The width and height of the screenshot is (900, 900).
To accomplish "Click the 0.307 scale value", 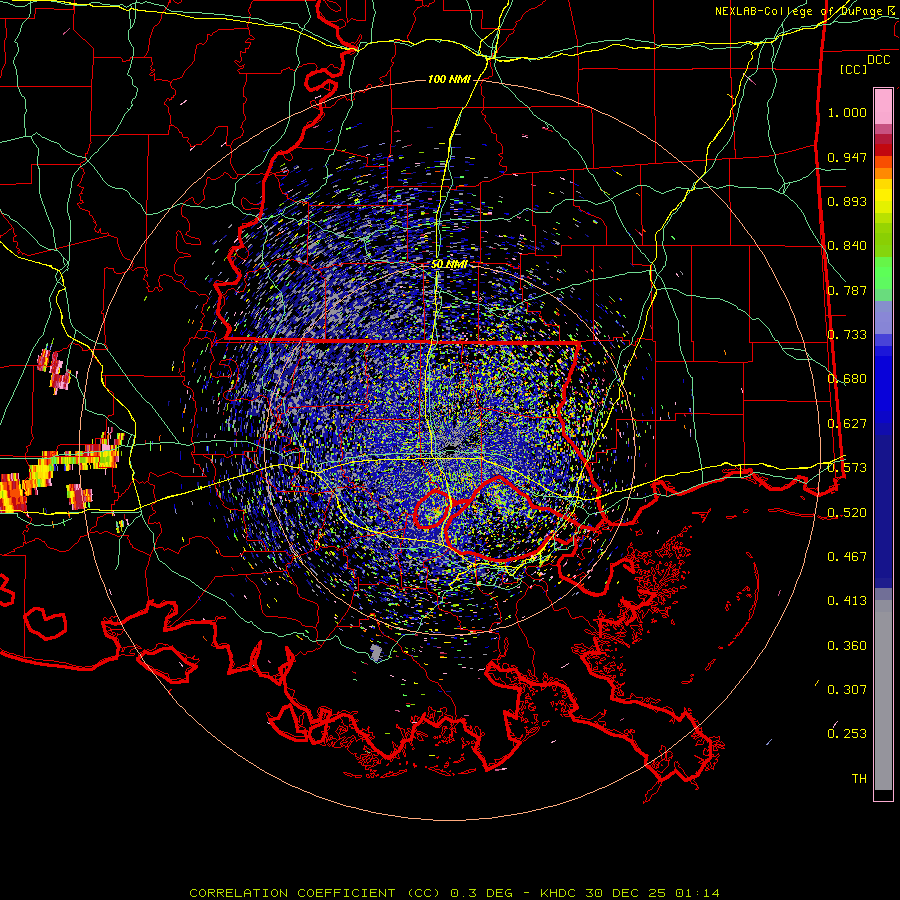I will [x=847, y=690].
